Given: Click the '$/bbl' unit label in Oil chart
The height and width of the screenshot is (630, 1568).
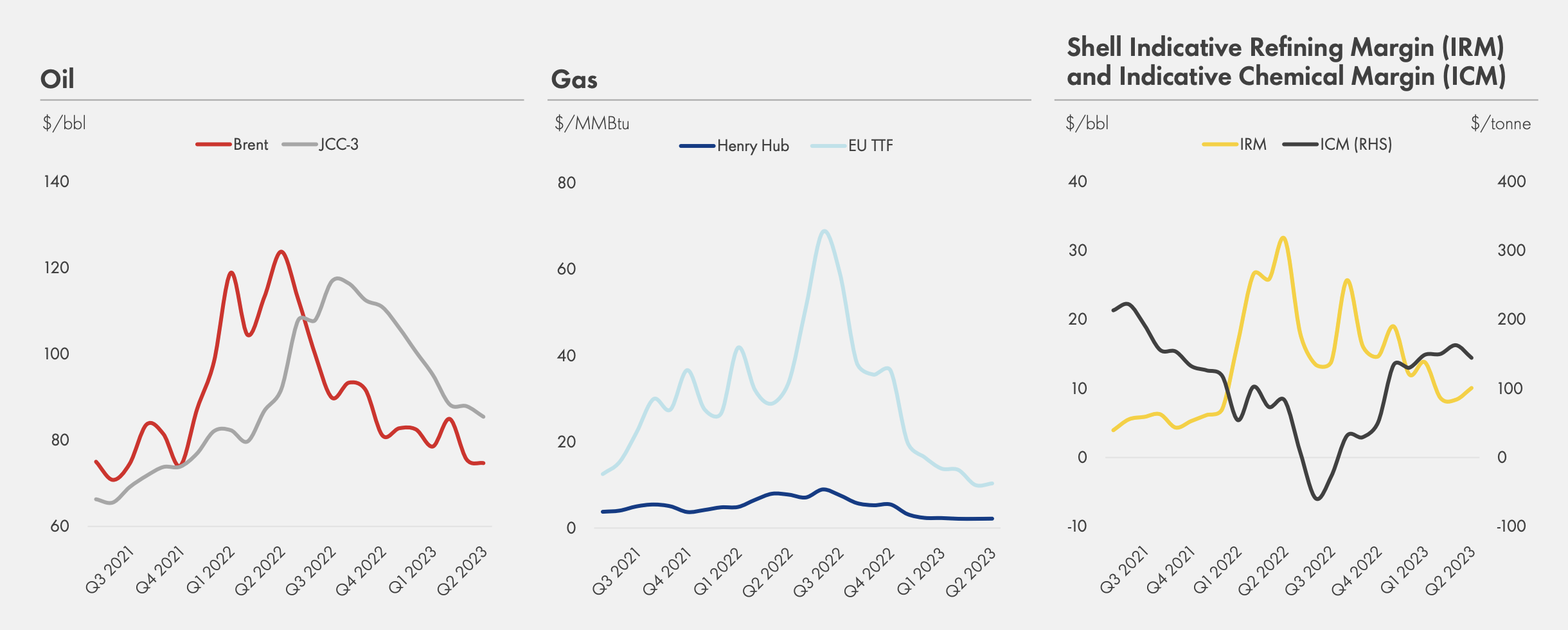Looking at the screenshot, I should 64,123.
